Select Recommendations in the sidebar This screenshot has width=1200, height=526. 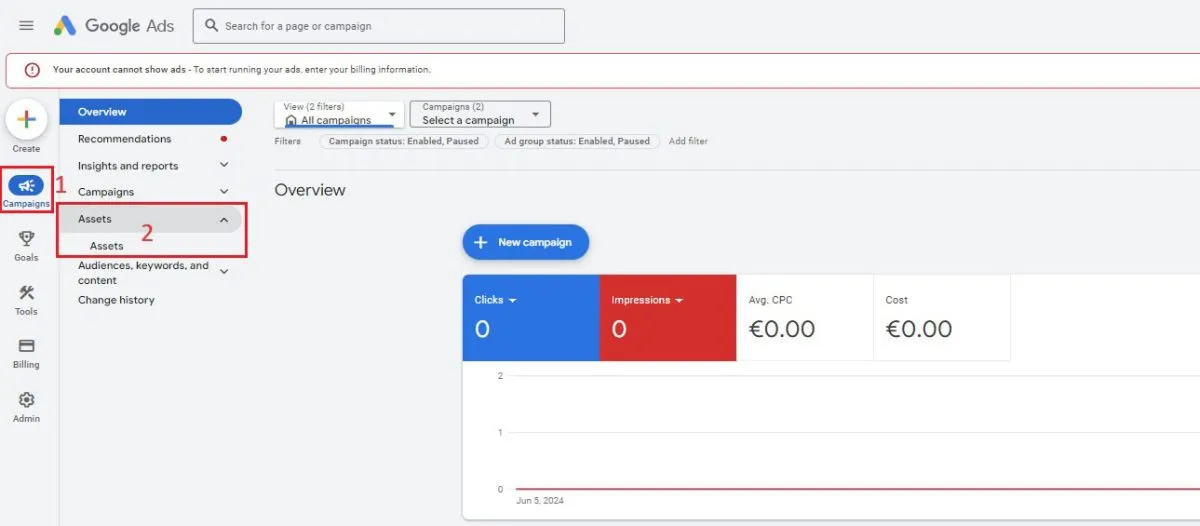pos(125,139)
